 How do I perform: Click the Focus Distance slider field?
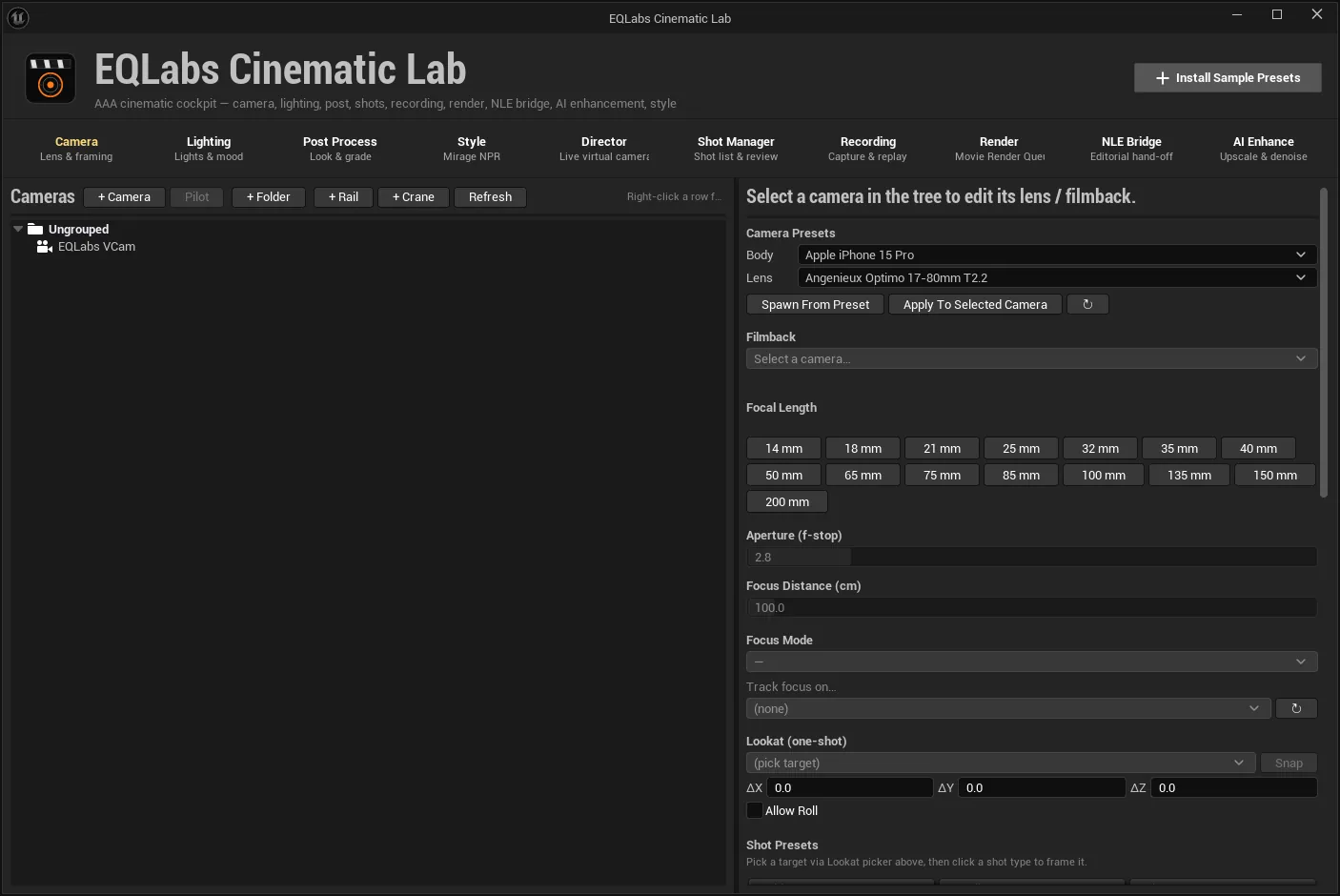point(1031,607)
